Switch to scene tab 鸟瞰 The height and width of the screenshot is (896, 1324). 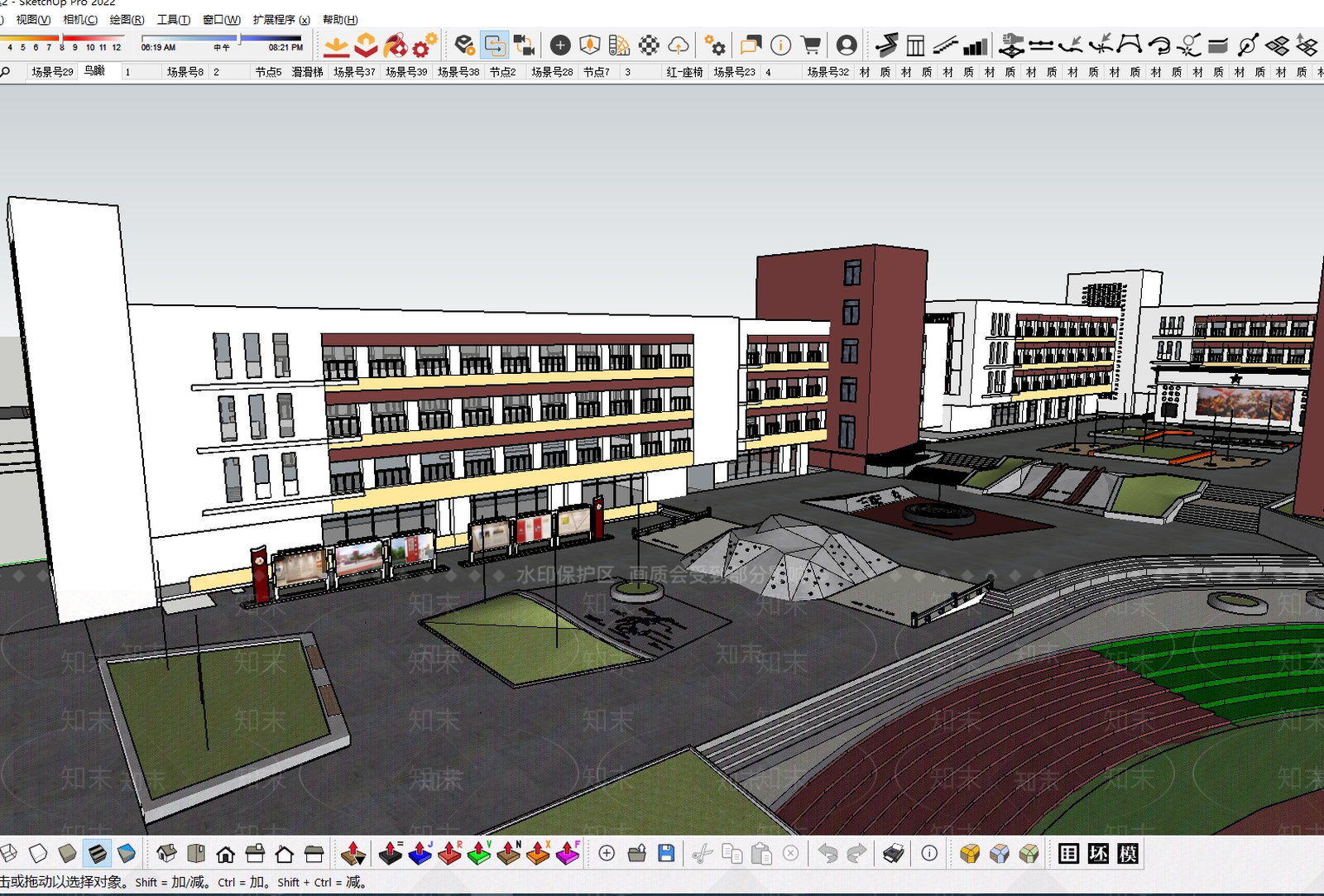94,71
